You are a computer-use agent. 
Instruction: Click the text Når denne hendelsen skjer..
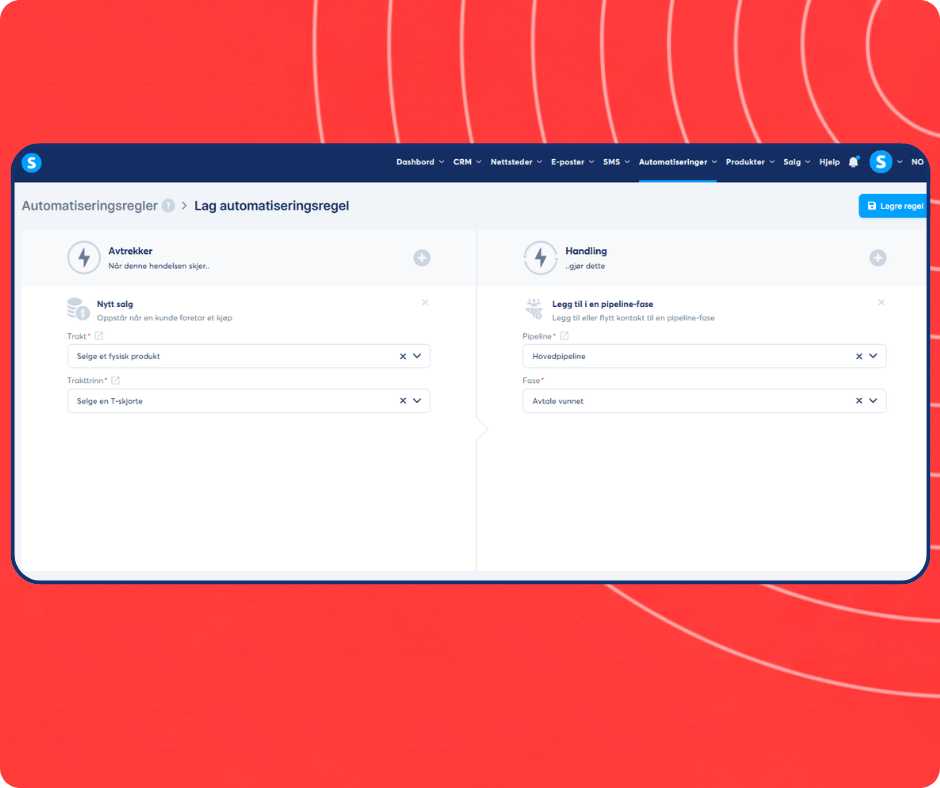pos(159,266)
